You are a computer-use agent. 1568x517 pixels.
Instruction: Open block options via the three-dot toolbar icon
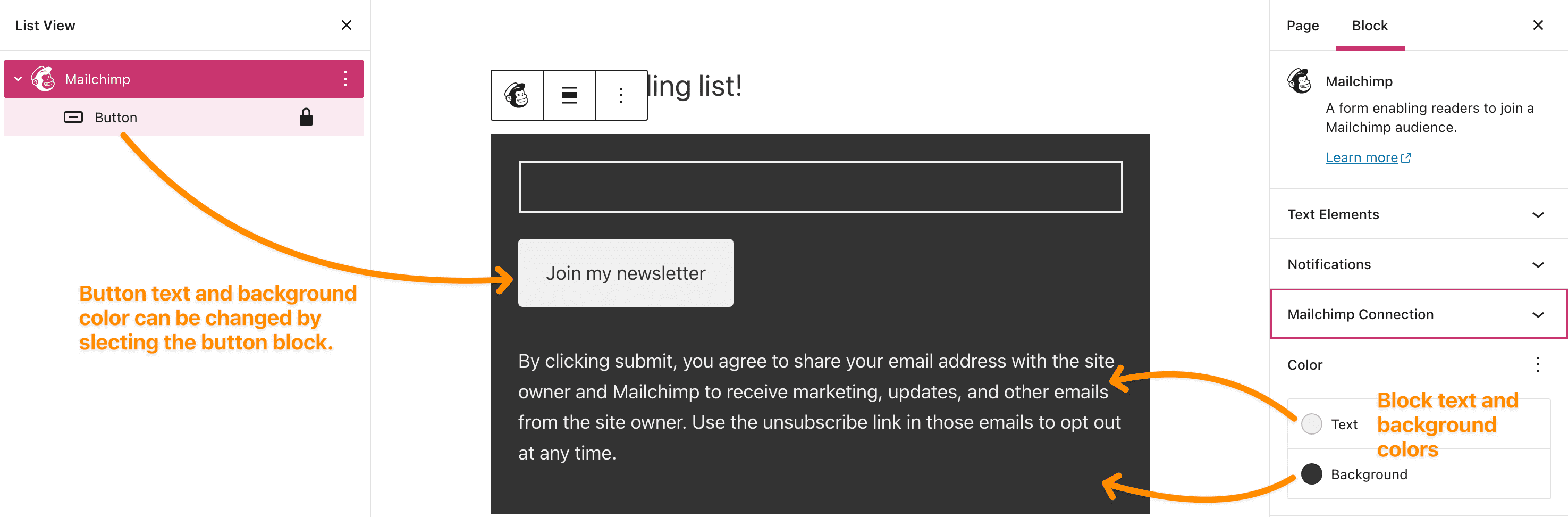[x=620, y=95]
